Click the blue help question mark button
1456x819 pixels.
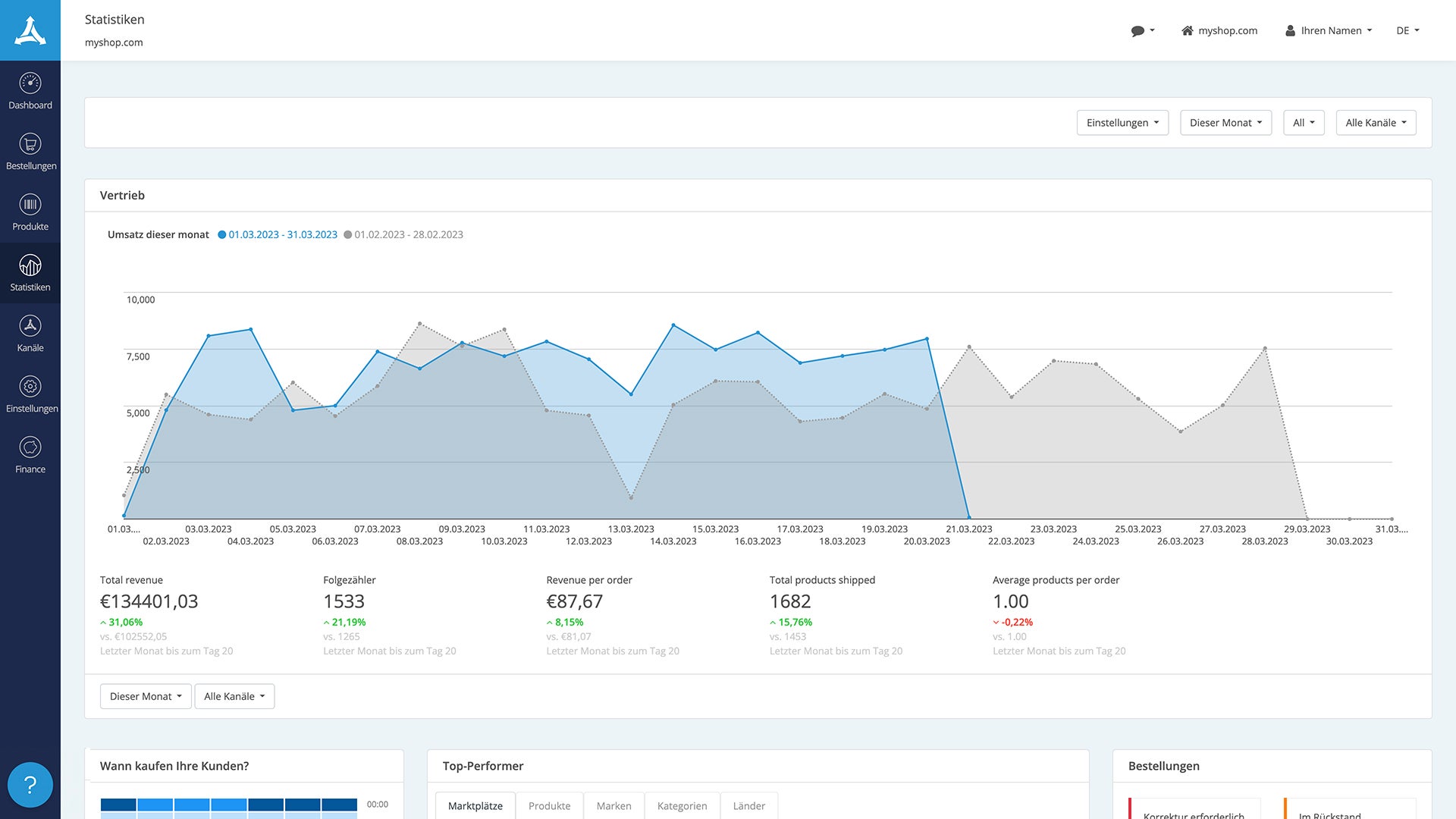[30, 785]
